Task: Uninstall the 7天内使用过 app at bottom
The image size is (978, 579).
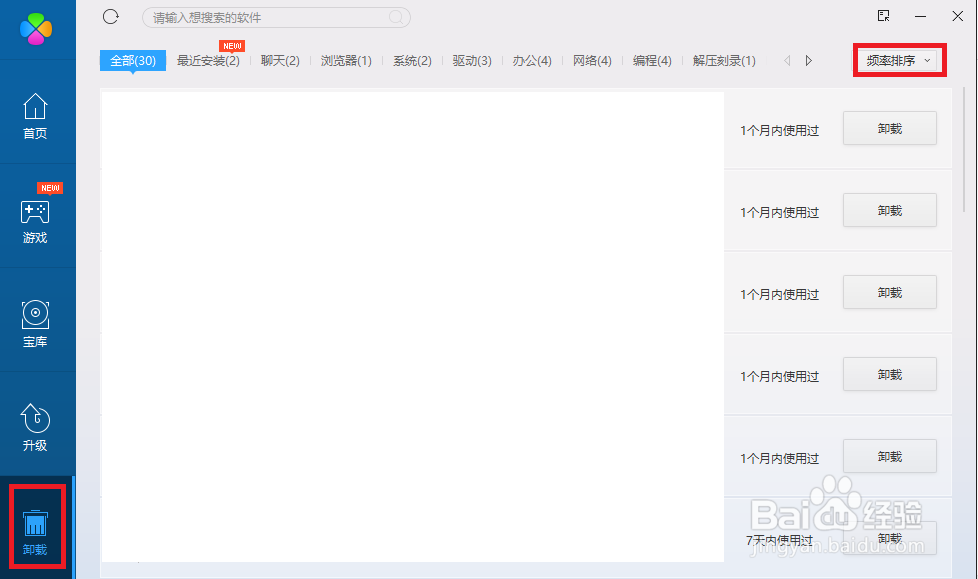Action: point(889,538)
